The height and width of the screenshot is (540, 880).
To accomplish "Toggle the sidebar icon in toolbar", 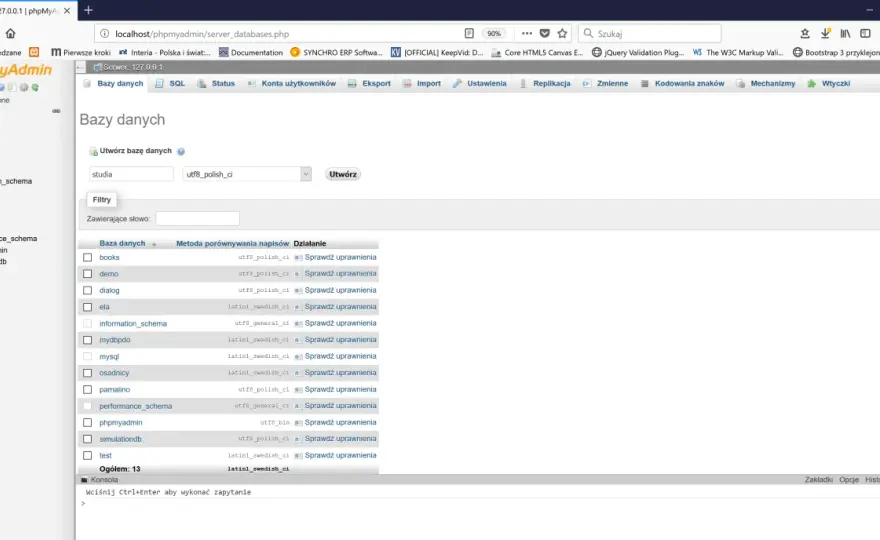I will [865, 34].
